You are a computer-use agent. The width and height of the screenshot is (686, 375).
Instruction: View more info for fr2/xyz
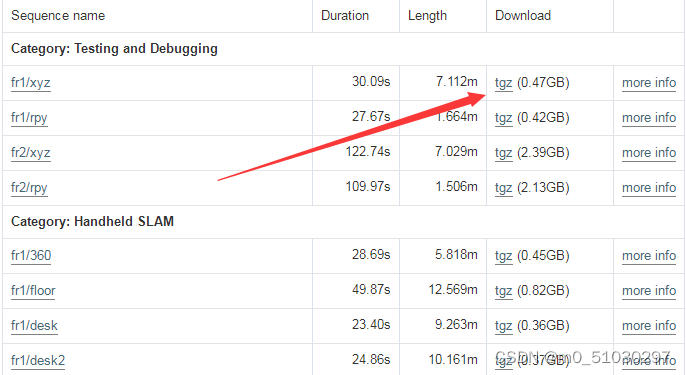[649, 153]
